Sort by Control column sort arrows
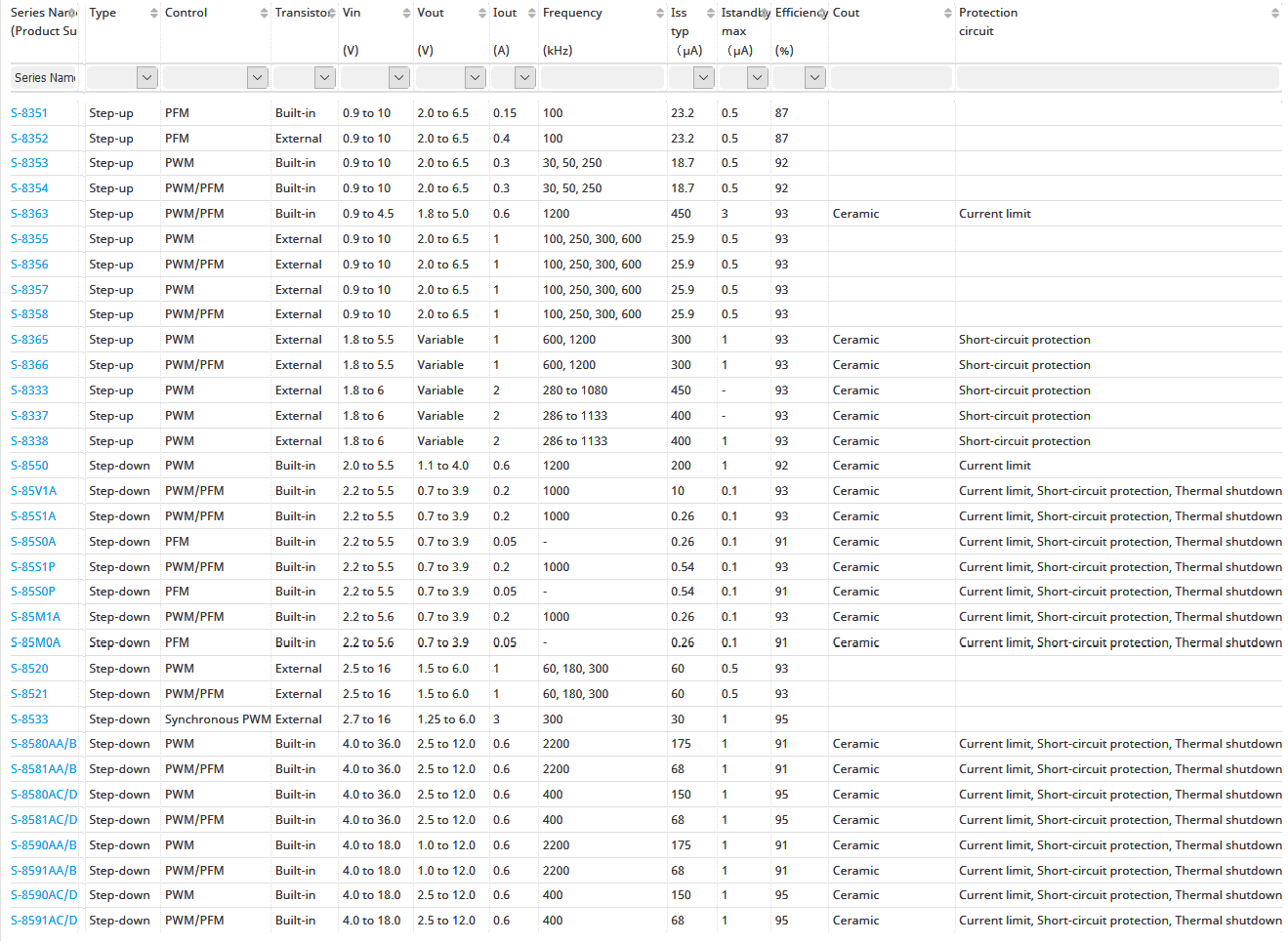This screenshot has width=1288, height=944. pos(265,13)
